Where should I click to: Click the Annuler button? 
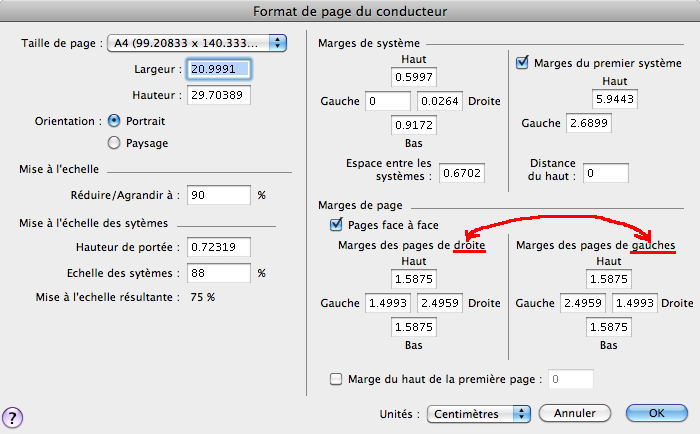pyautogui.click(x=574, y=413)
